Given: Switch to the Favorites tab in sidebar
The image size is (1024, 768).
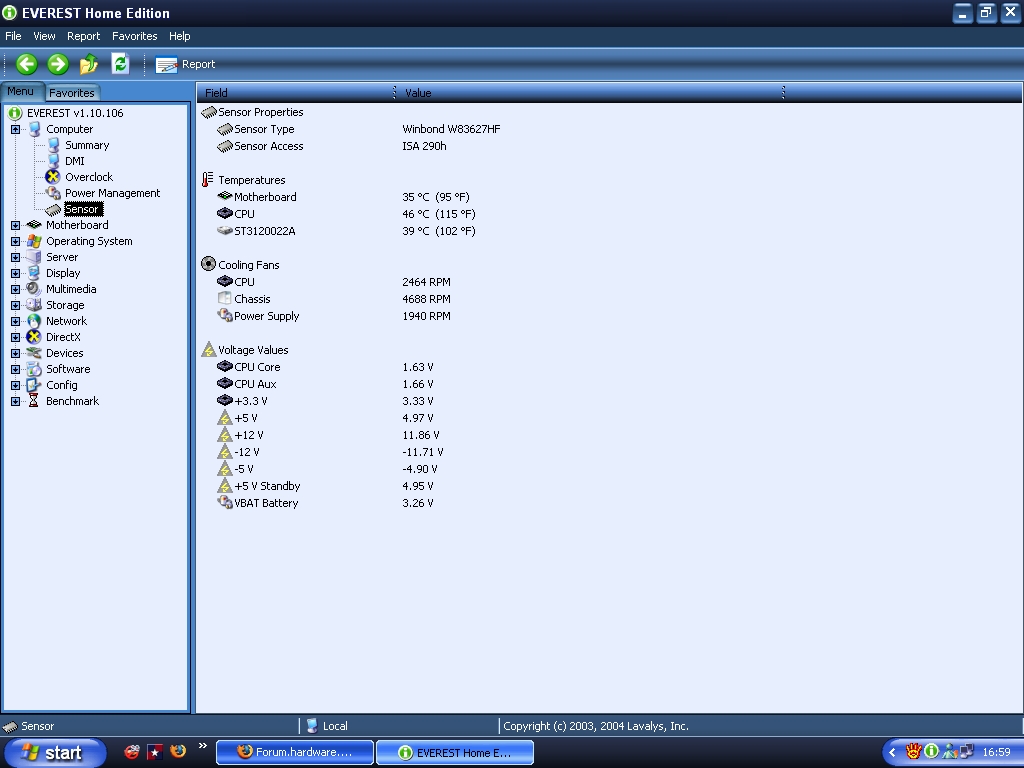Looking at the screenshot, I should tap(72, 93).
